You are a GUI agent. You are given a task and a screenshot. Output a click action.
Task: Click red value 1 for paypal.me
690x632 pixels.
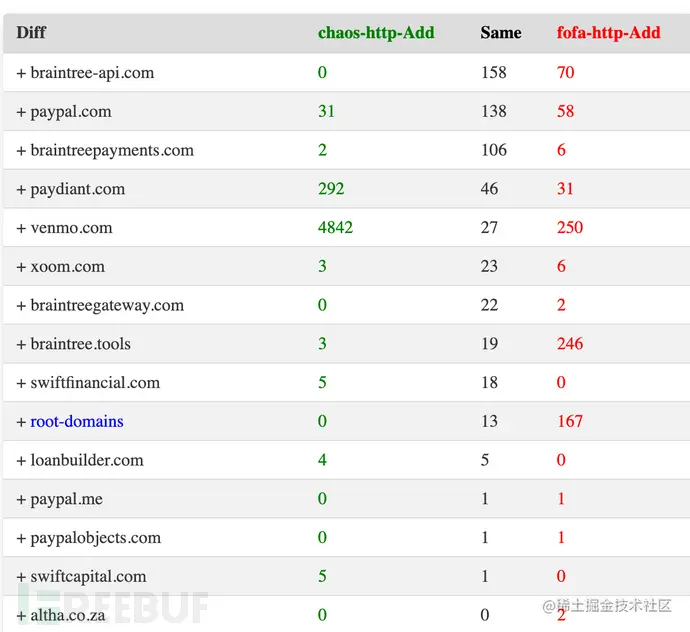coord(562,499)
